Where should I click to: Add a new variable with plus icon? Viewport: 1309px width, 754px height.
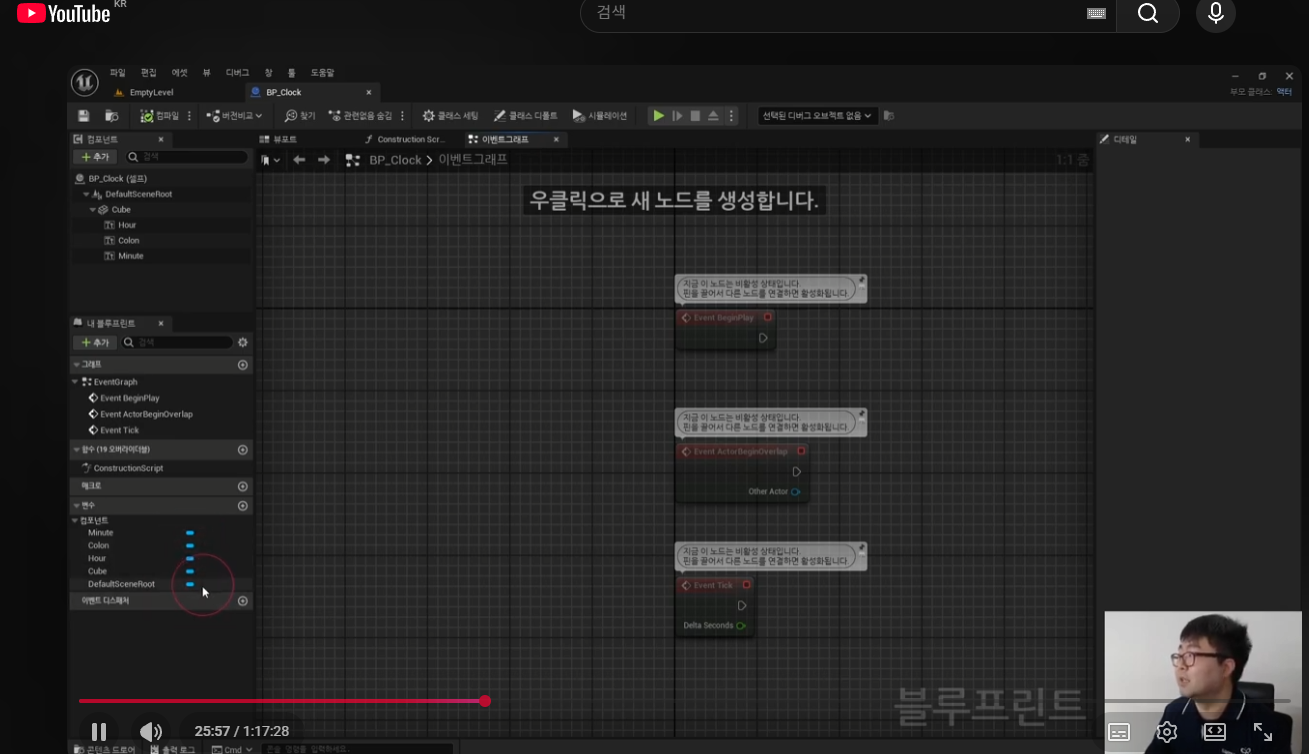pyautogui.click(x=242, y=506)
